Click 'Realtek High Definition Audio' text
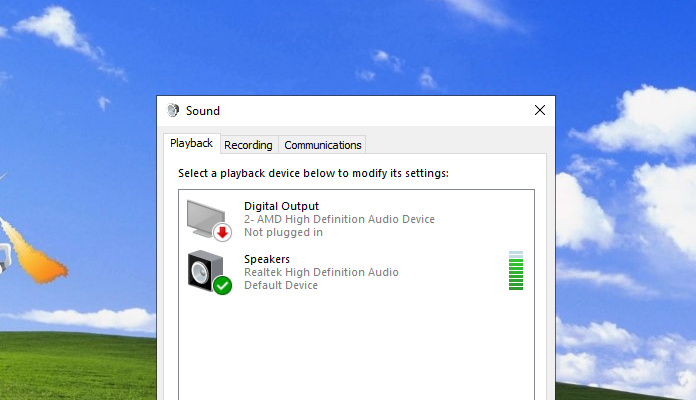The image size is (696, 400). point(321,272)
